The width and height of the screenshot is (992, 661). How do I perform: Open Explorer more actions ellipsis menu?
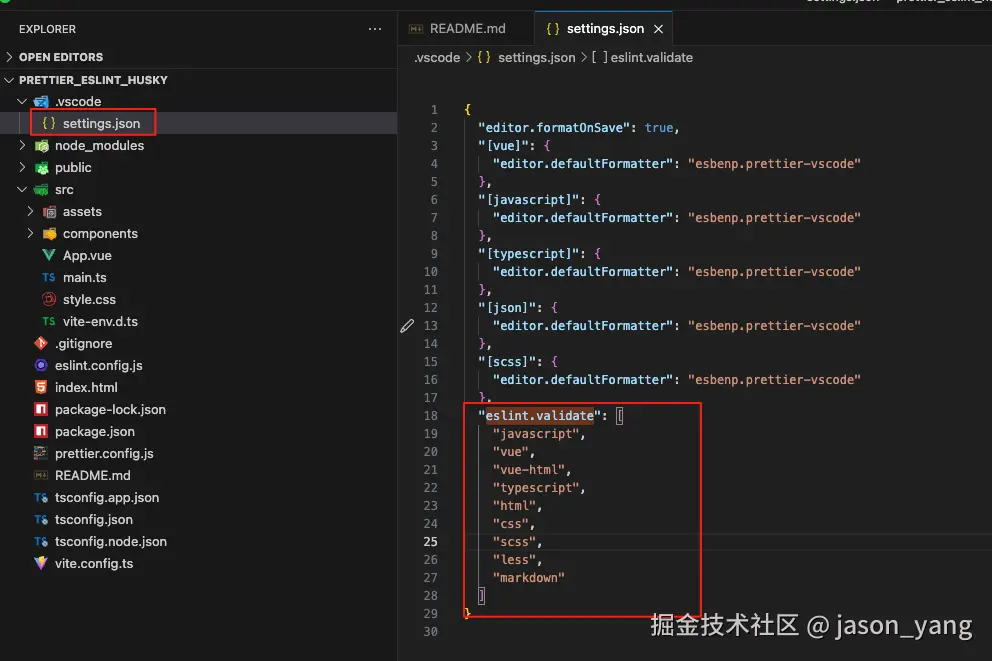pos(375,29)
